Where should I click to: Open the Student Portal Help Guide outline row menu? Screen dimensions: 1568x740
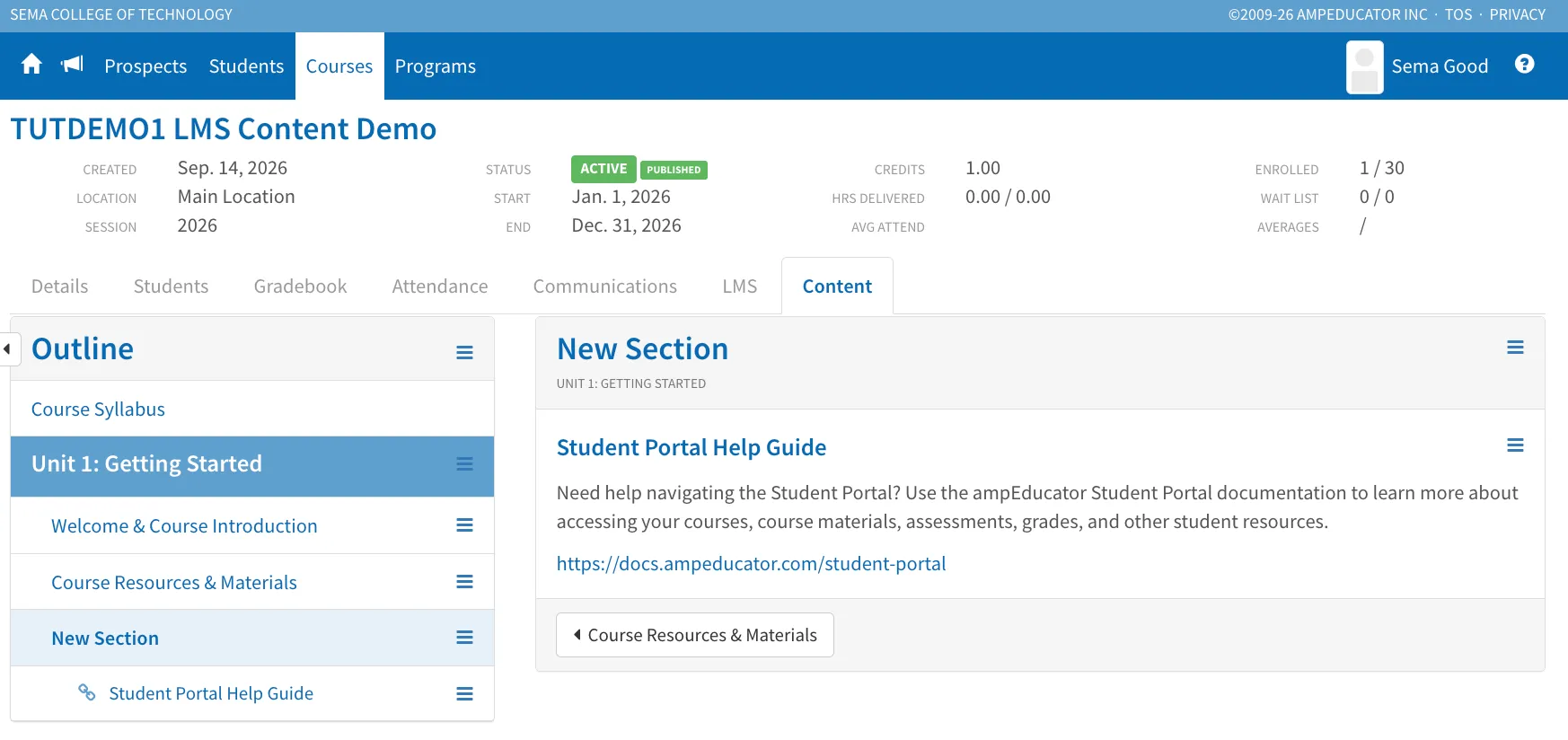(x=464, y=694)
